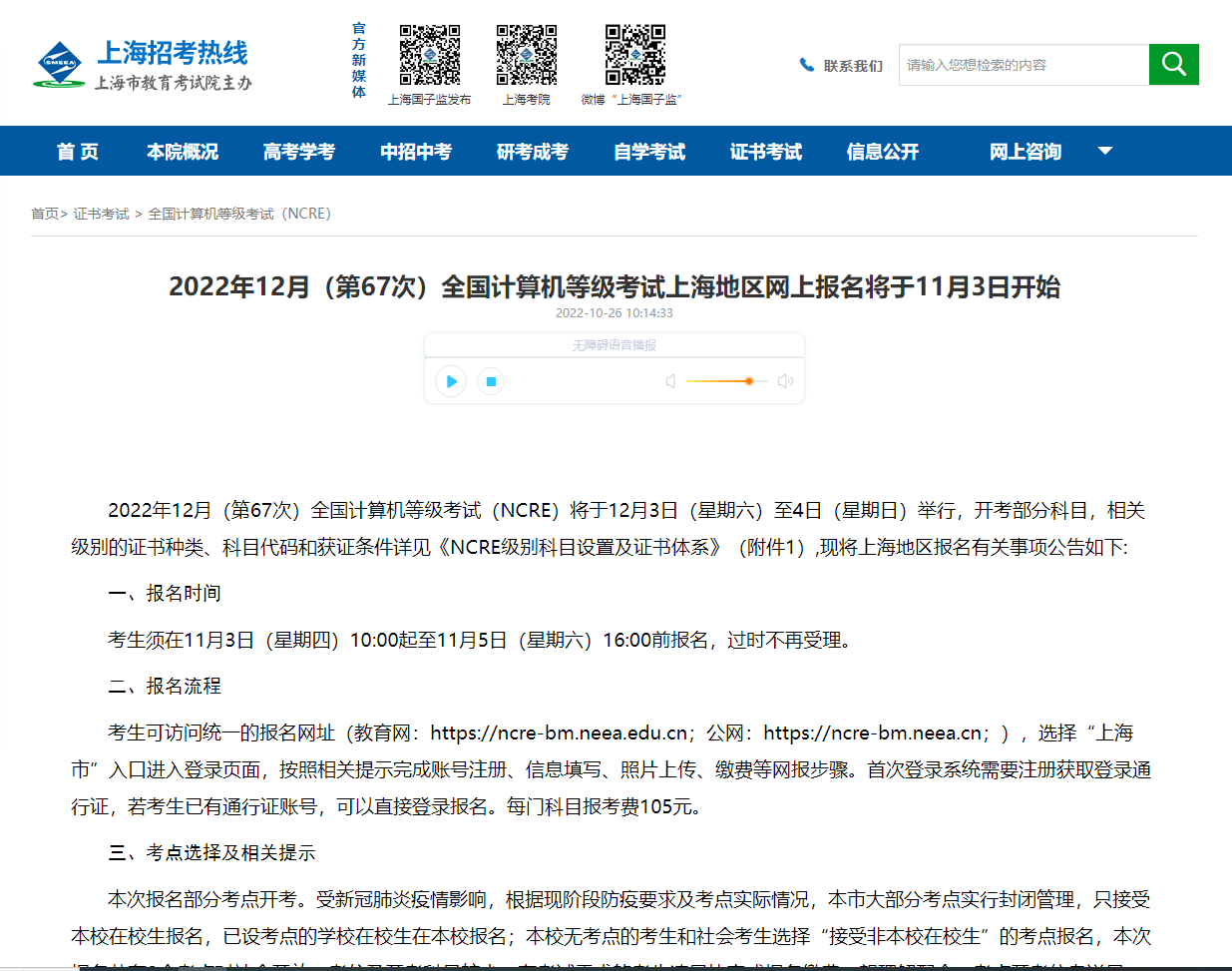Go to 高考学考 section

[298, 152]
